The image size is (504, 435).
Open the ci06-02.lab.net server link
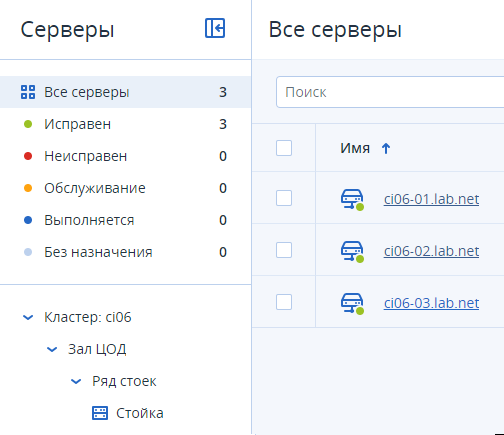[x=431, y=251]
